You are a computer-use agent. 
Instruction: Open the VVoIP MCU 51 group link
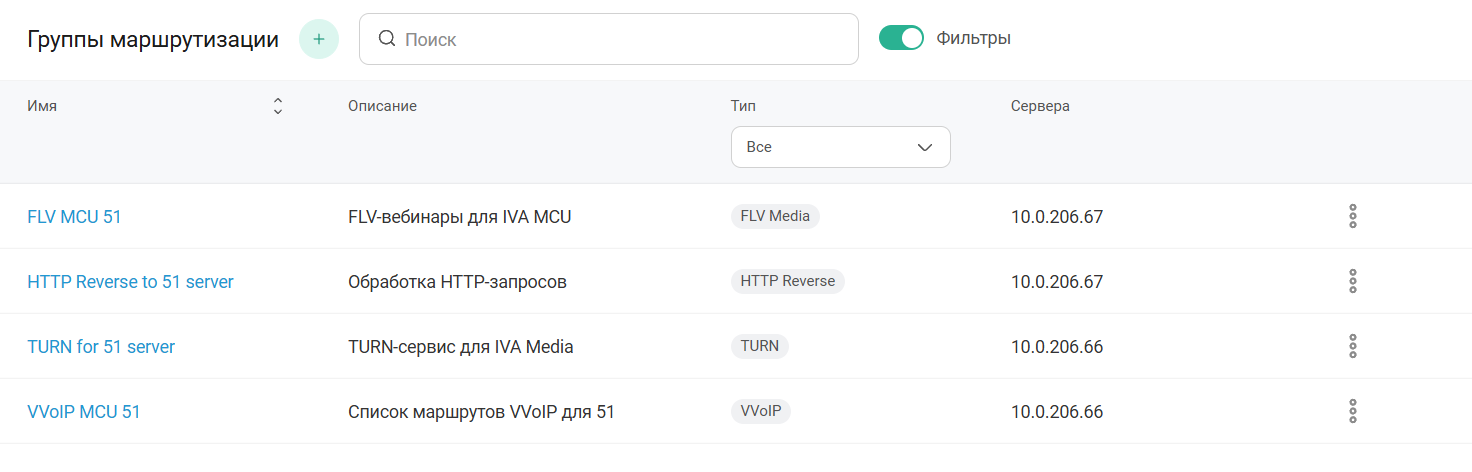click(84, 412)
